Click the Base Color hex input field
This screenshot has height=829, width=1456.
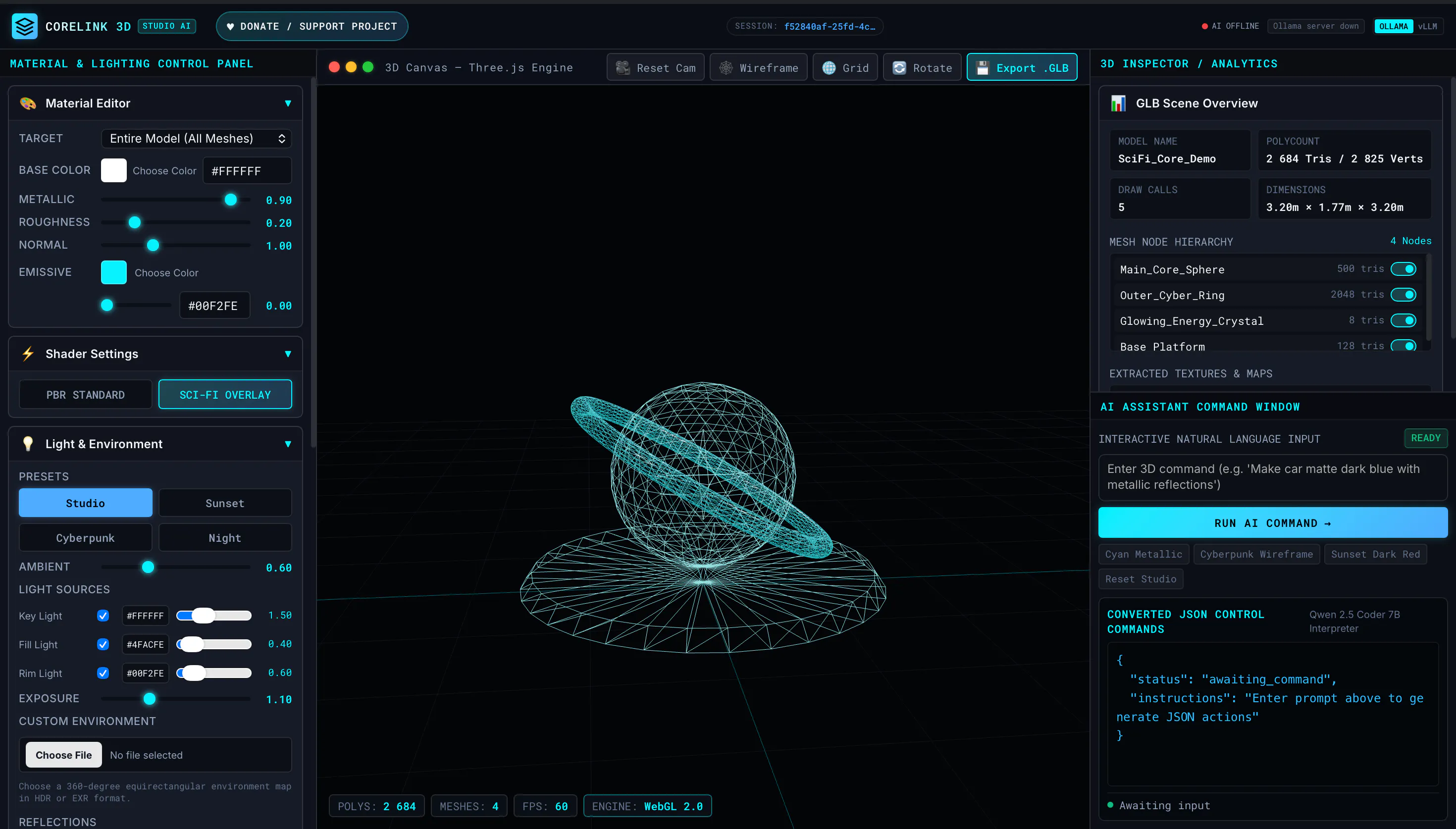click(x=247, y=170)
